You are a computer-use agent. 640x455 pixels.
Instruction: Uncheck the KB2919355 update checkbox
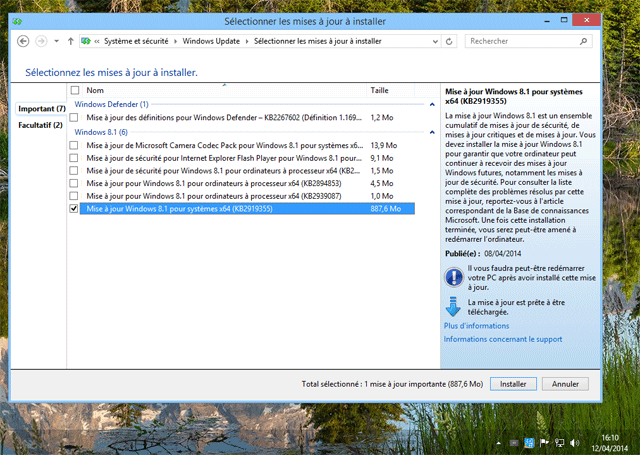tap(73, 209)
